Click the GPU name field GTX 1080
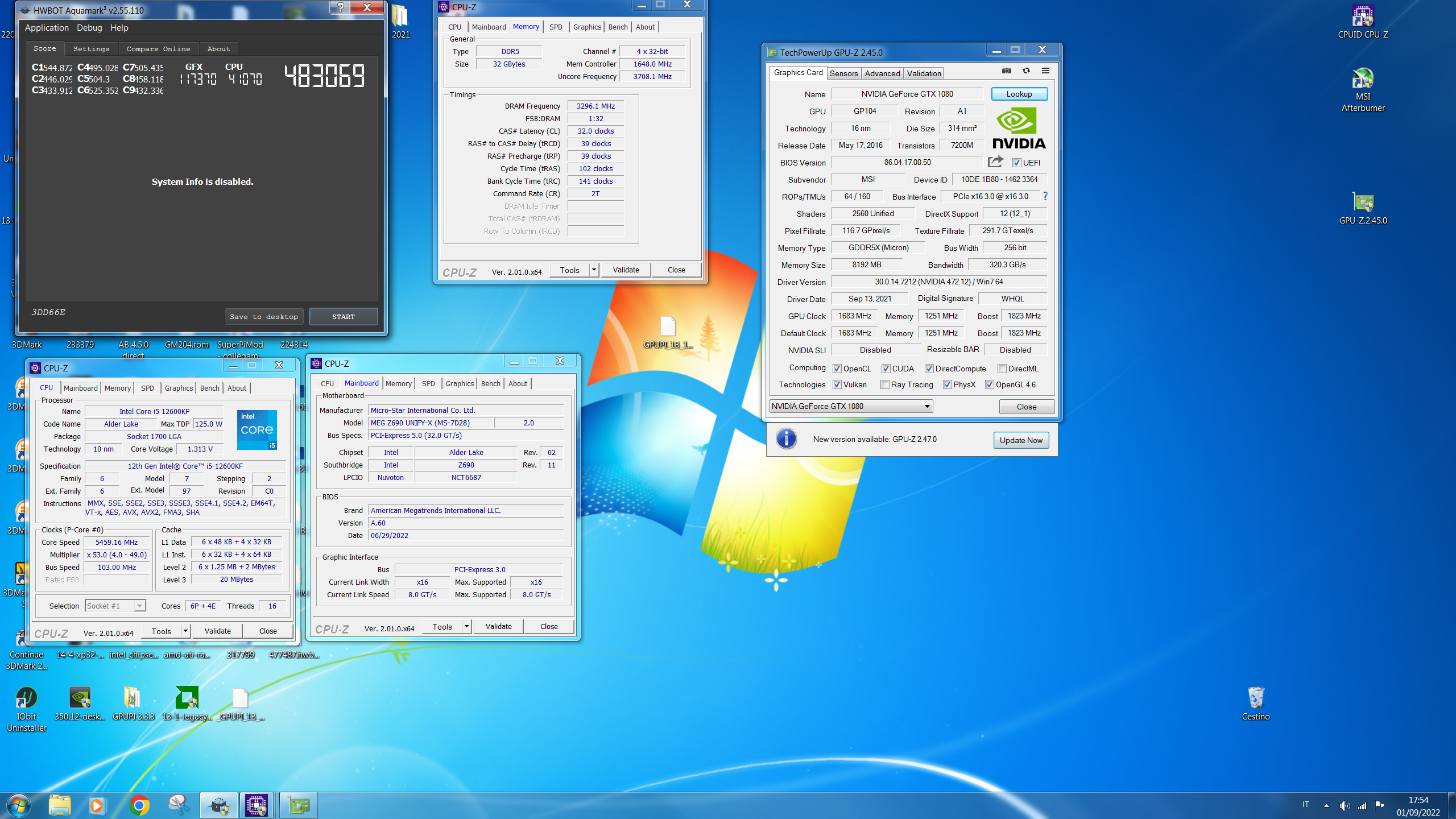 click(x=907, y=94)
